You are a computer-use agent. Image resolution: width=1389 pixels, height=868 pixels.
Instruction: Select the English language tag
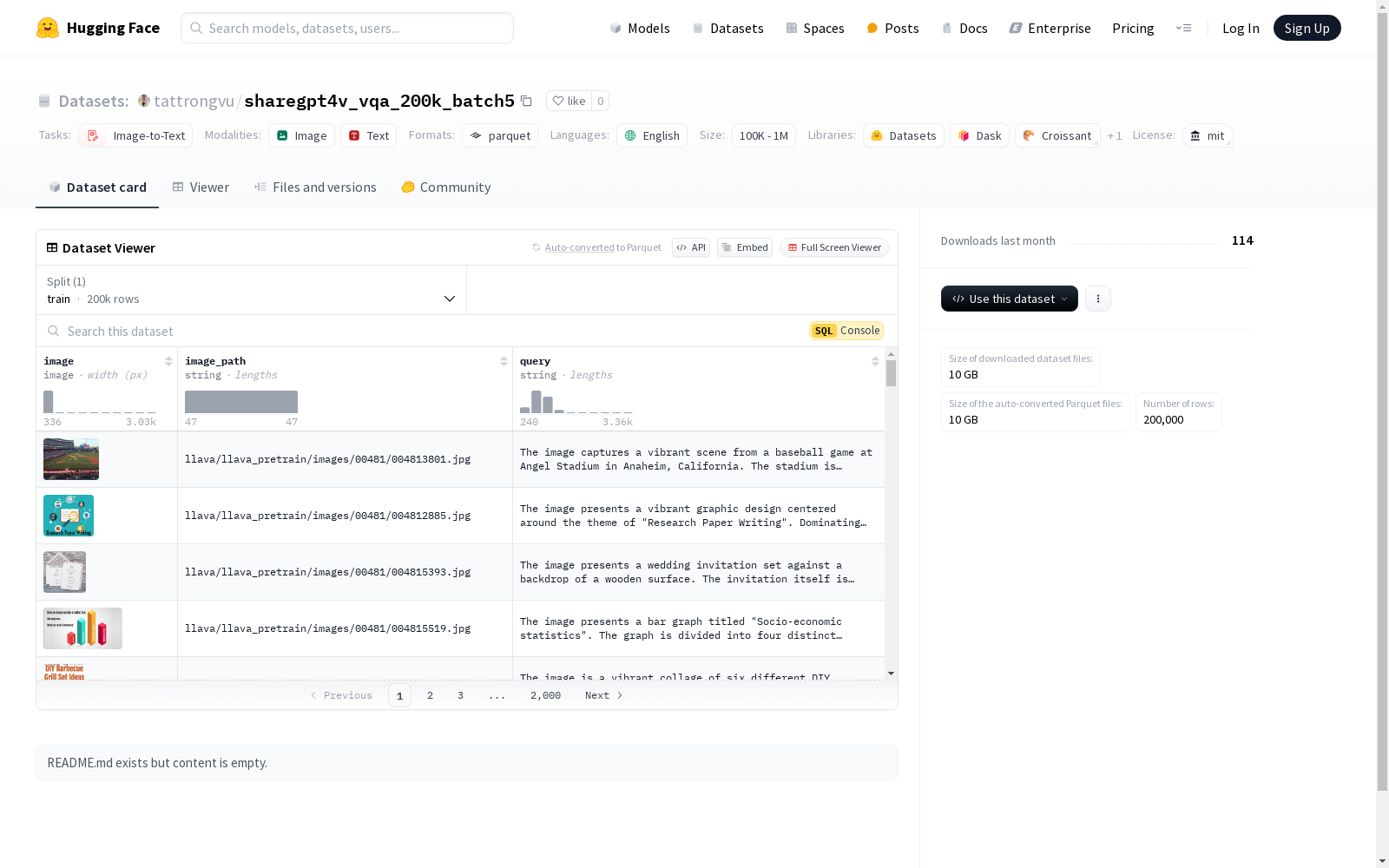pyautogui.click(x=652, y=135)
